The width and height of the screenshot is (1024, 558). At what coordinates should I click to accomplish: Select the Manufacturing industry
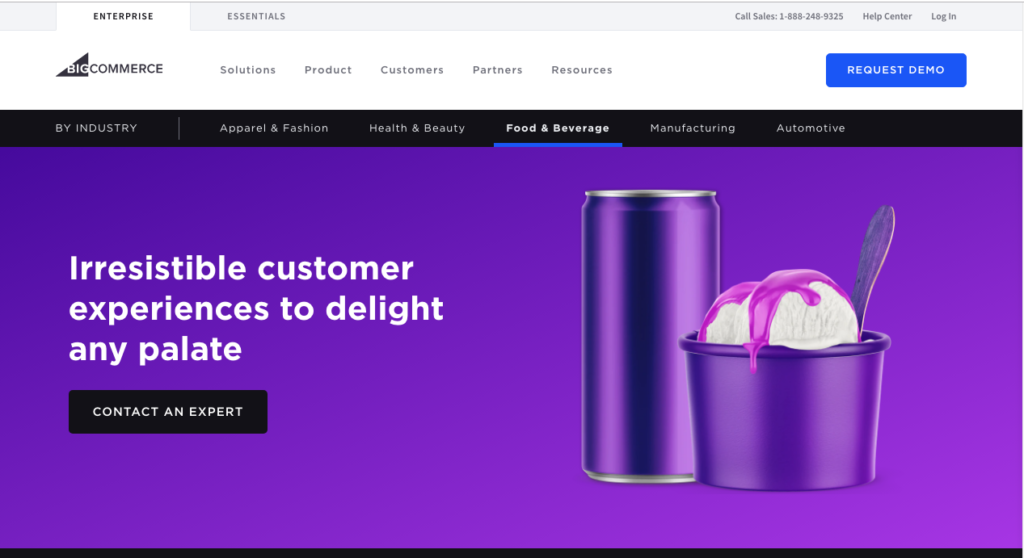coord(692,128)
